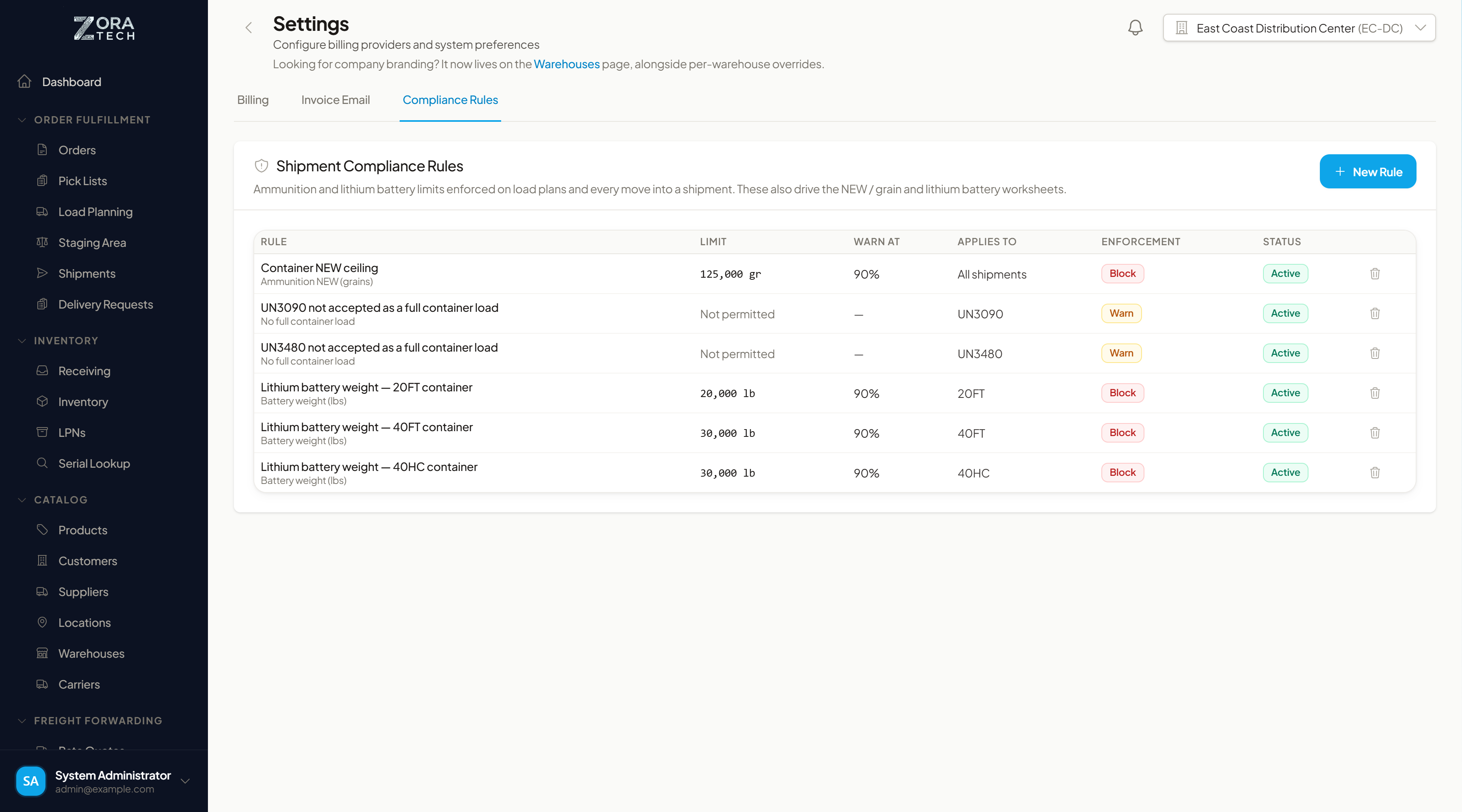Screen dimensions: 1462x812
Task: Click the admin@example.com email text
Action: (104, 789)
